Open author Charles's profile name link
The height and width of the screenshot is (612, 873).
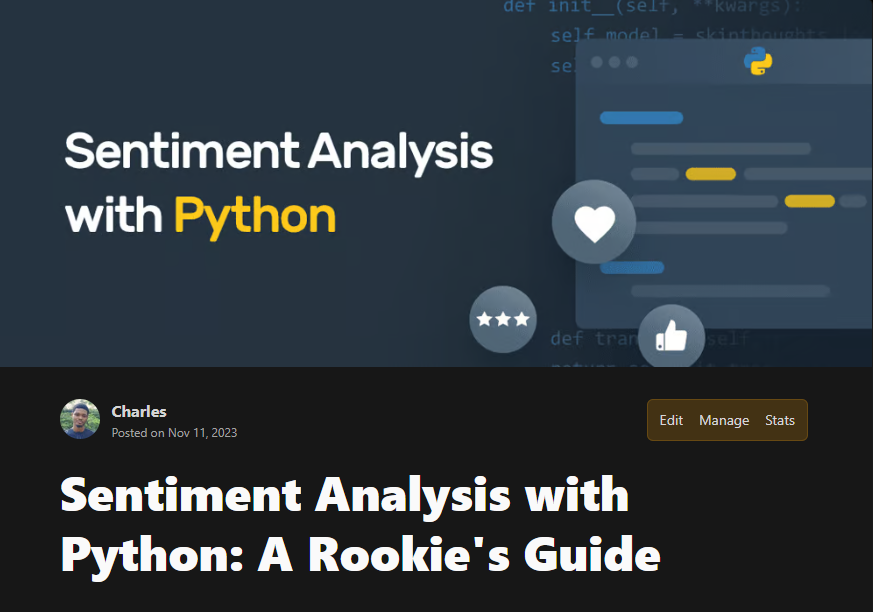[x=139, y=412]
